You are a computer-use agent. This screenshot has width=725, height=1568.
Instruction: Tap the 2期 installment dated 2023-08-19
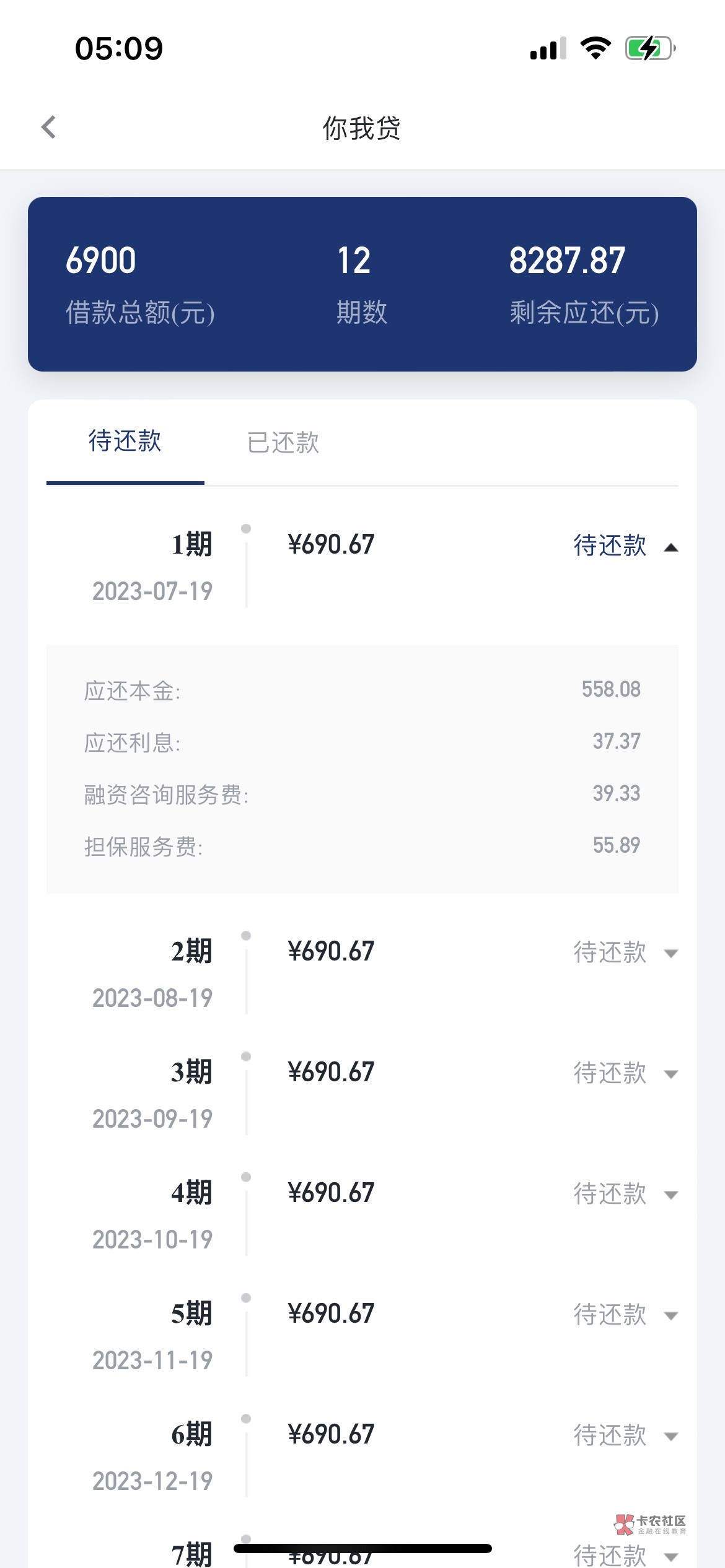click(x=191, y=951)
